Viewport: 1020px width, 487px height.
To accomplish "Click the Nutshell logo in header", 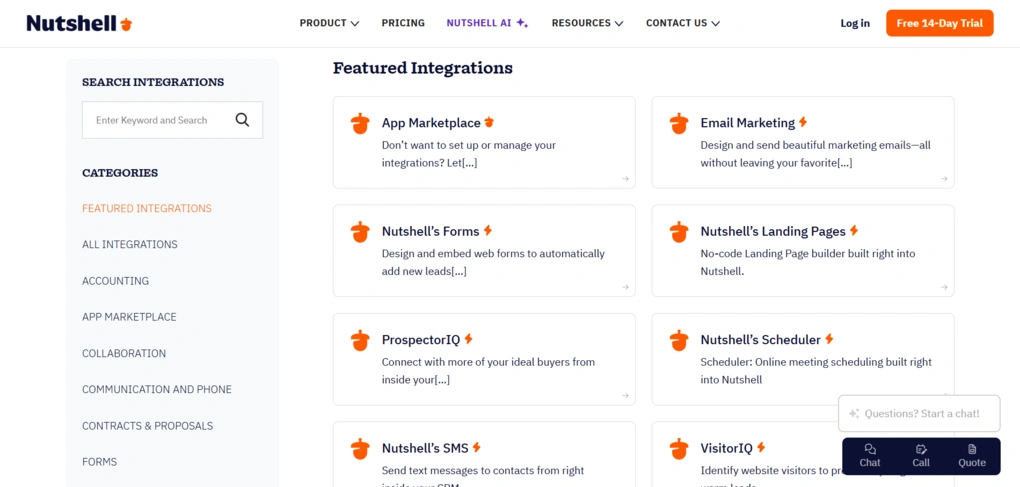I will (79, 23).
